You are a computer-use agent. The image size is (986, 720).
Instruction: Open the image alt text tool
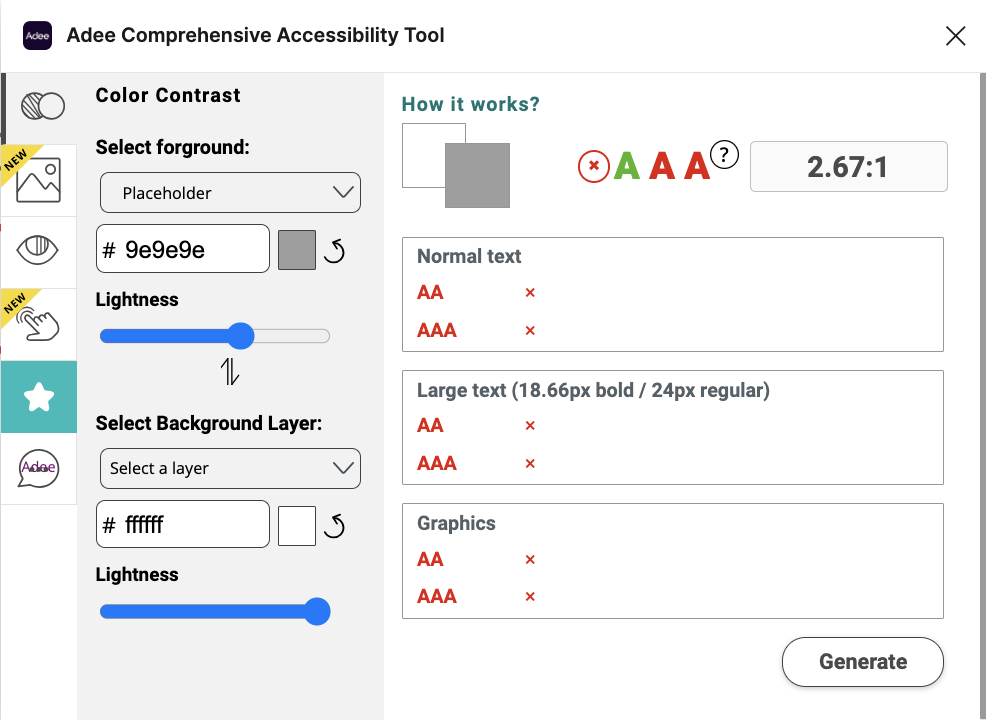click(x=38, y=180)
